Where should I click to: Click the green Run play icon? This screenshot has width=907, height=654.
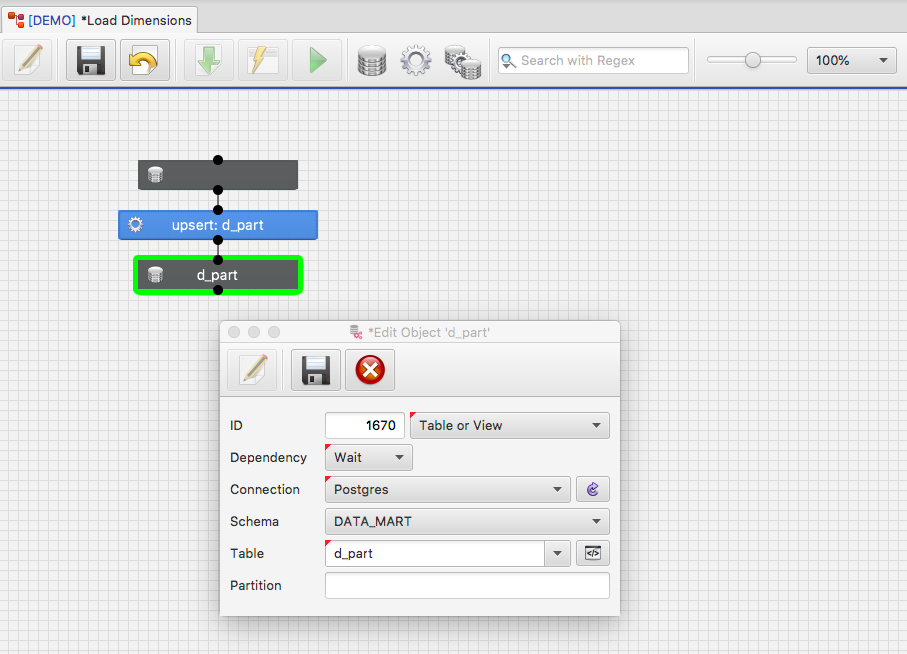point(317,60)
